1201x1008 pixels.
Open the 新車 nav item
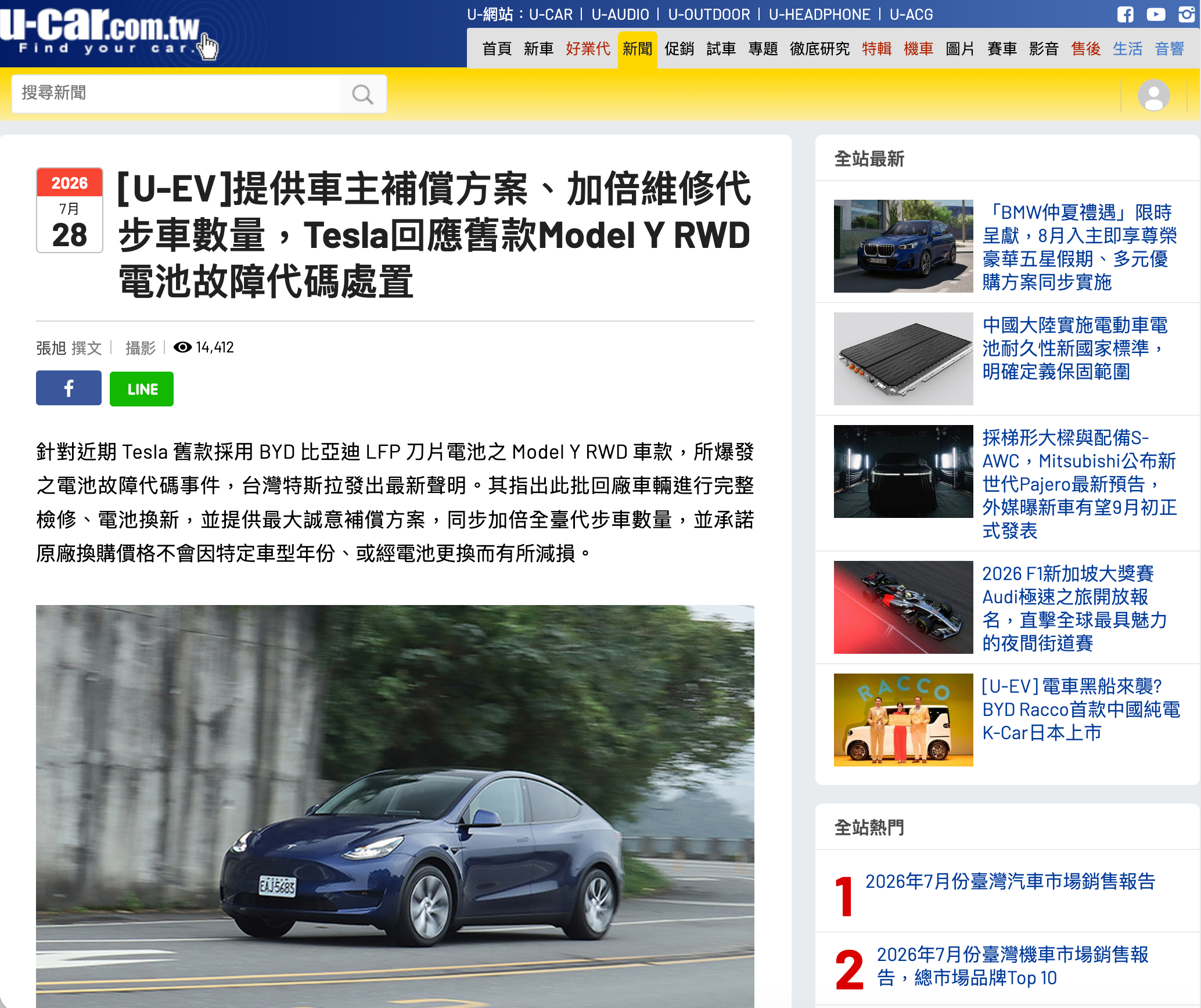538,49
